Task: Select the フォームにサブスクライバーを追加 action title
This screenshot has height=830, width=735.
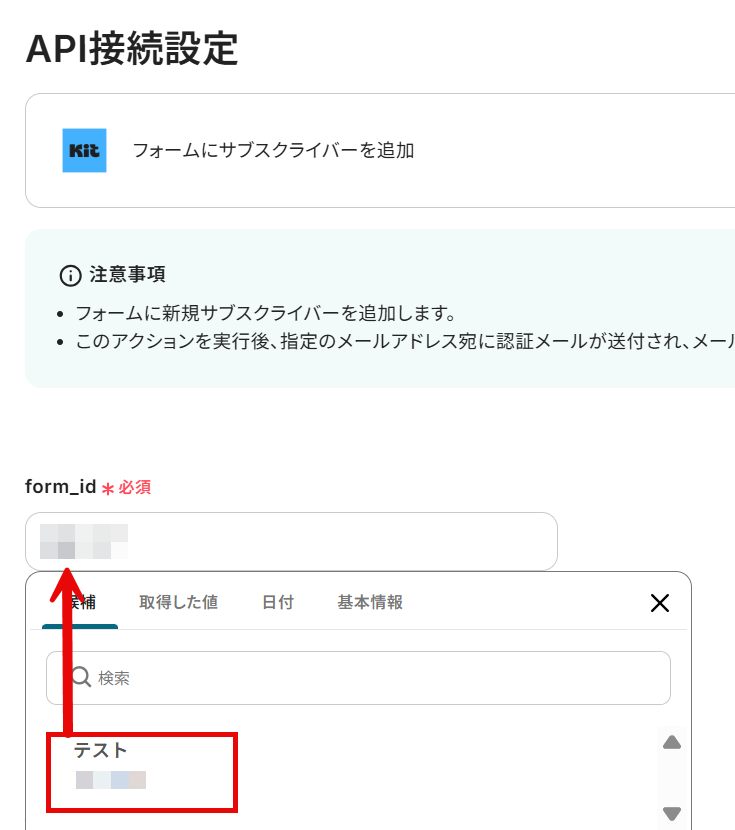Action: click(x=273, y=150)
